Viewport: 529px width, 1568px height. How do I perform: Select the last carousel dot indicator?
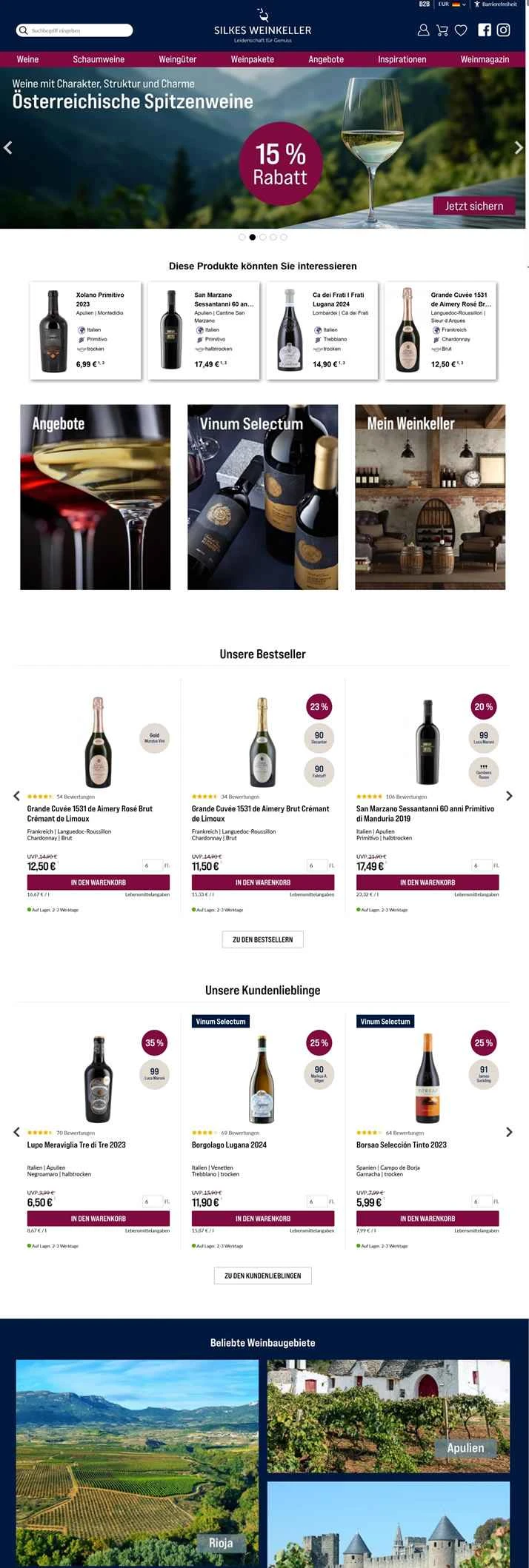(x=284, y=238)
